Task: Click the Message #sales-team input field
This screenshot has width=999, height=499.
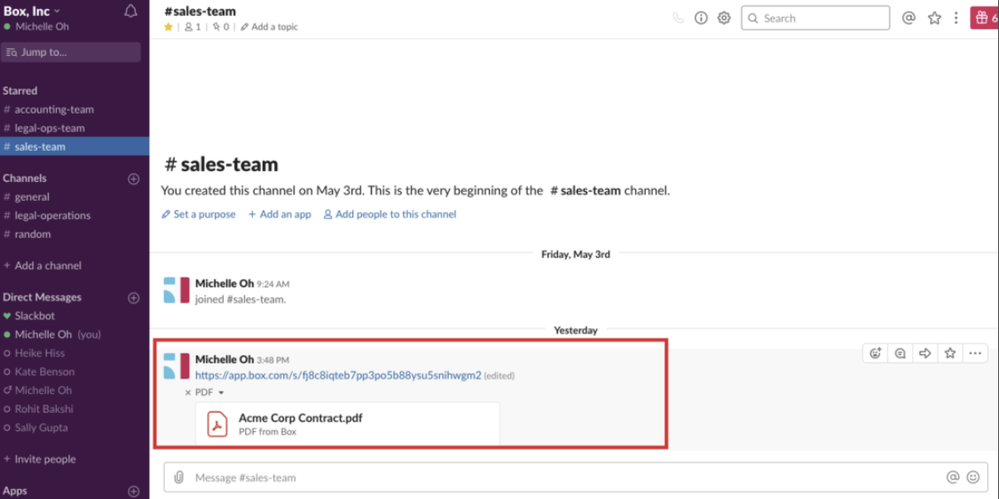Action: click(x=560, y=478)
